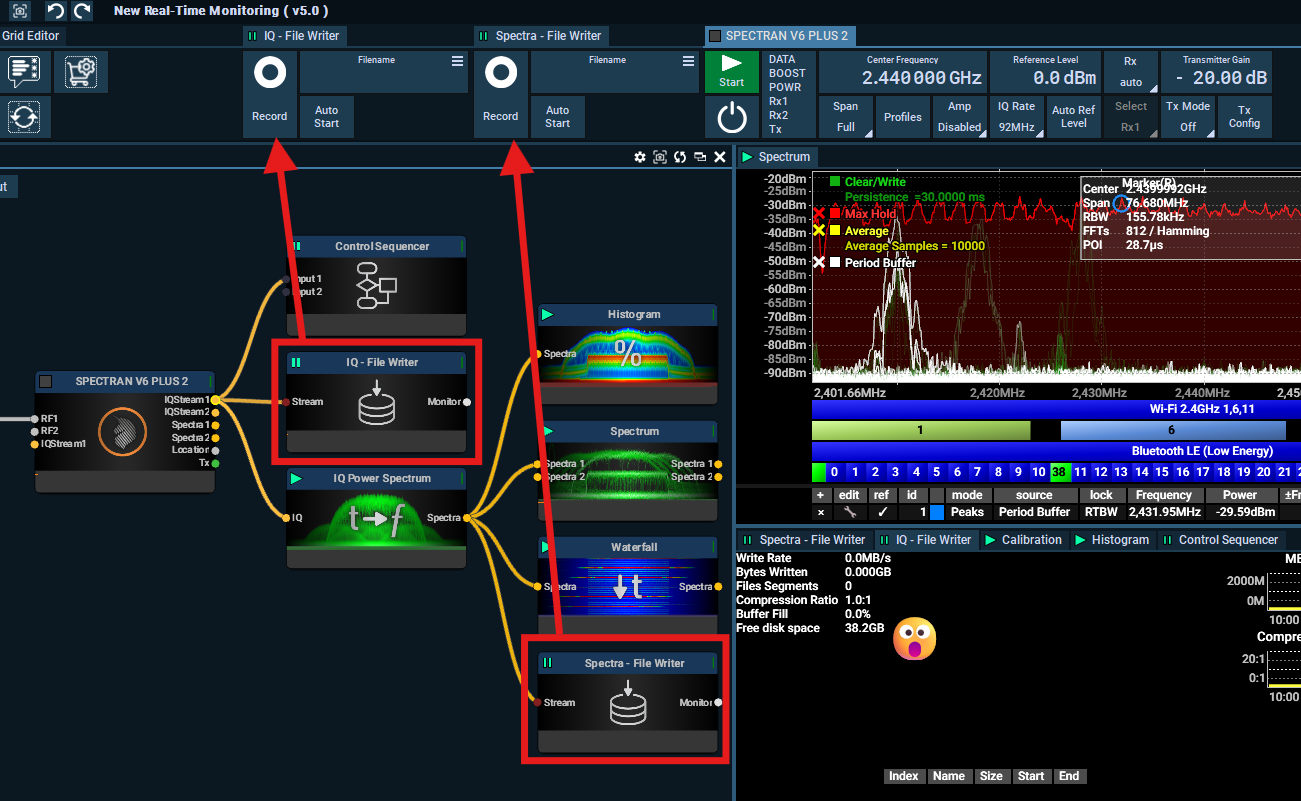Open the Grid Editor cart-with-gear icon

(x=80, y=71)
